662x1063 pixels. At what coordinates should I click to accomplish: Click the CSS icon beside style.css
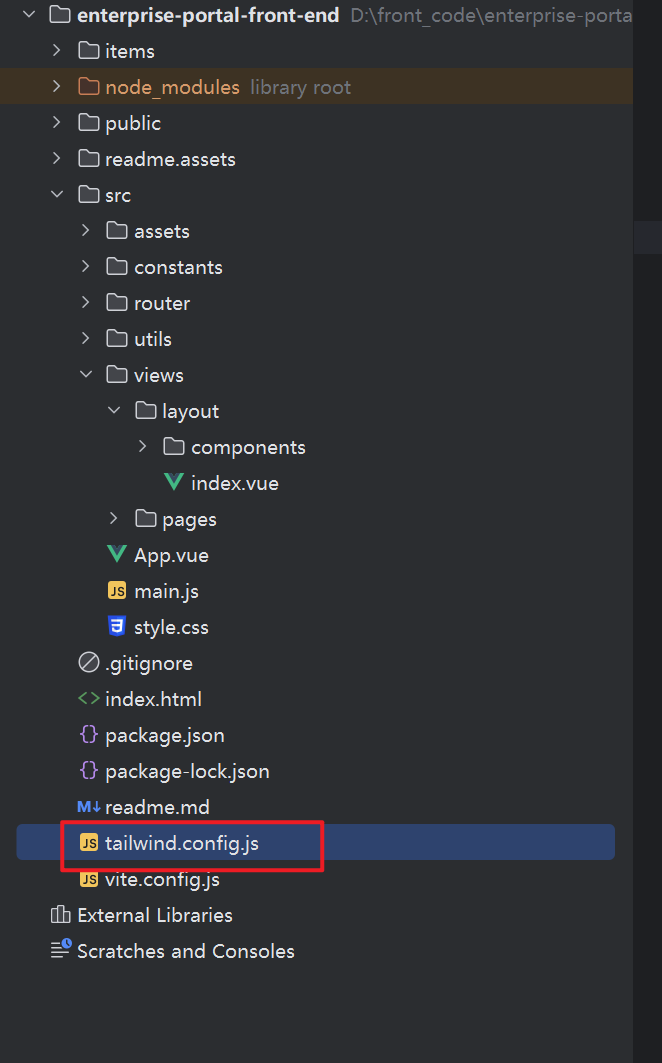[x=117, y=627]
